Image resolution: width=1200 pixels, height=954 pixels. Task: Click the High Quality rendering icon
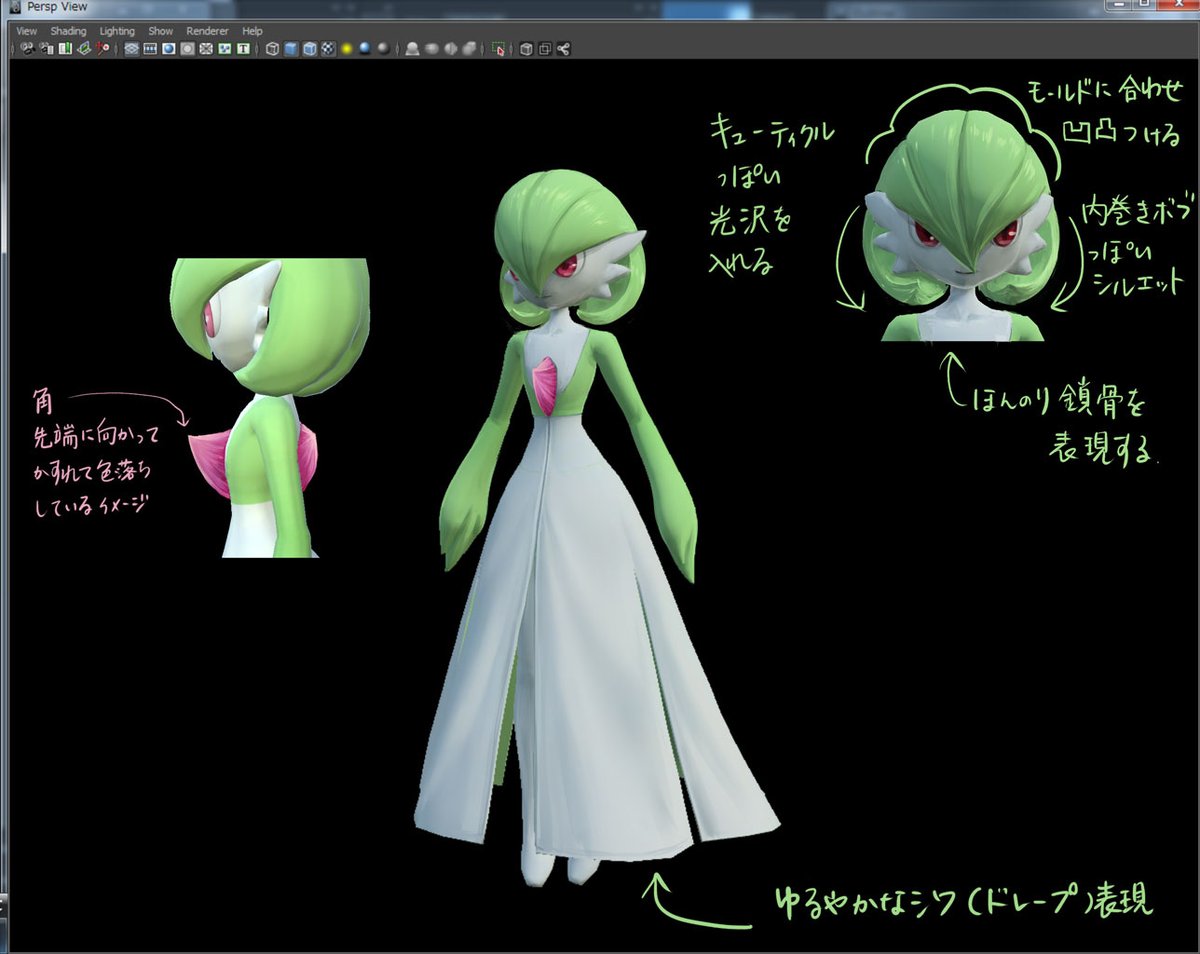click(383, 48)
